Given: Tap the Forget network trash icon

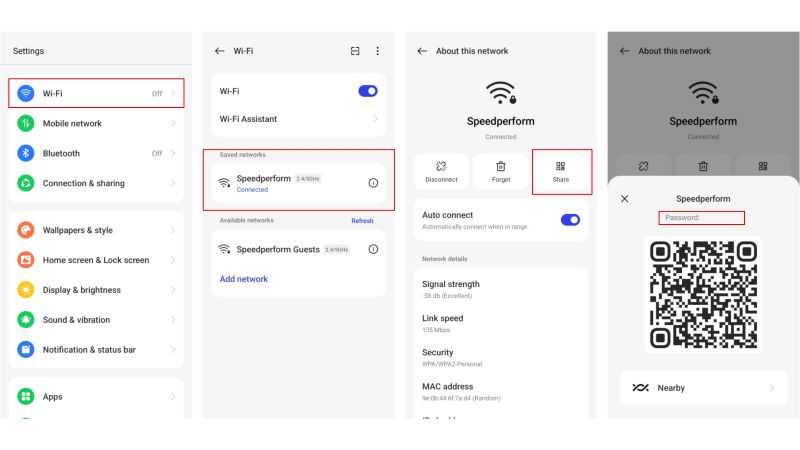Looking at the screenshot, I should click(x=501, y=166).
